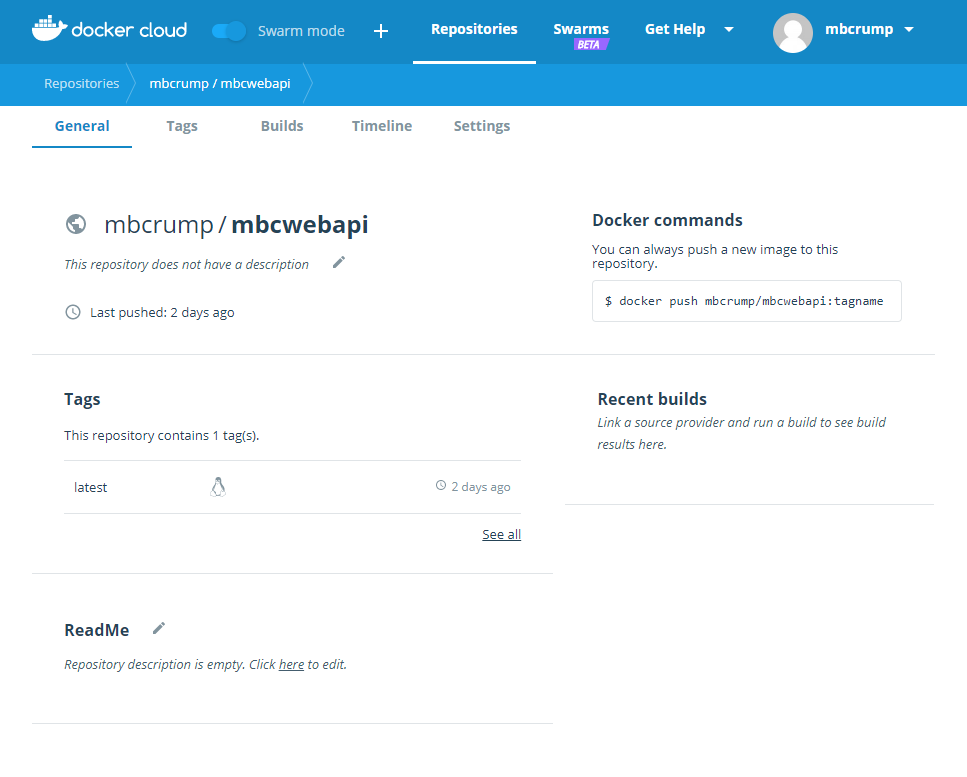Screen dimensions: 967x777
Task: Click the Linux penguin icon on latest tag
Action: 218,487
